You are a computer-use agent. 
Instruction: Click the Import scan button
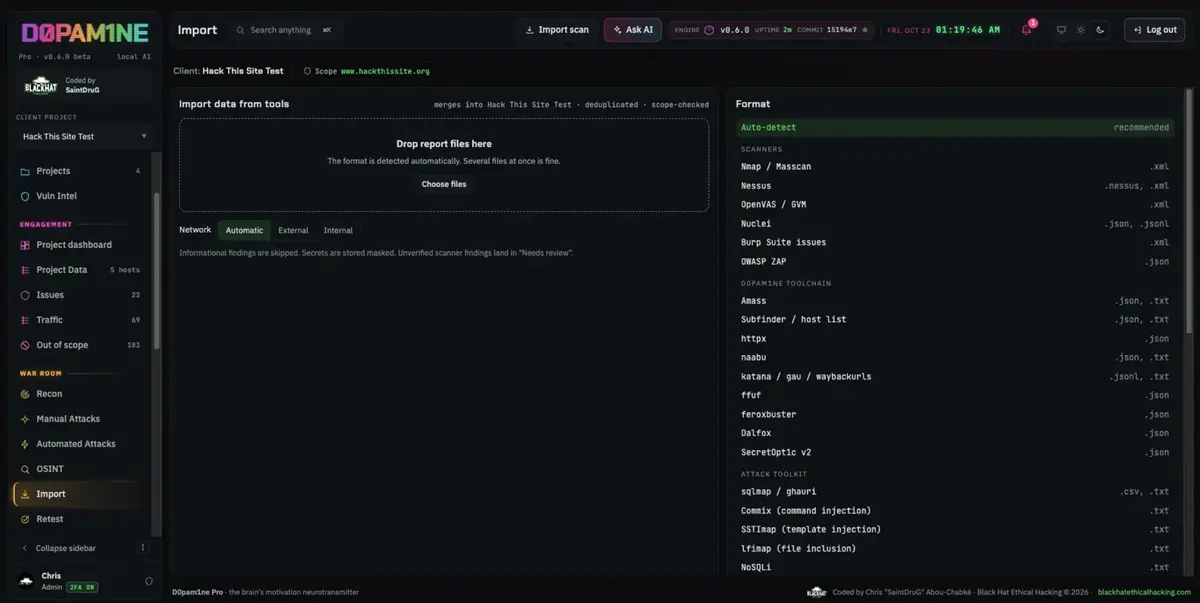[x=558, y=30]
